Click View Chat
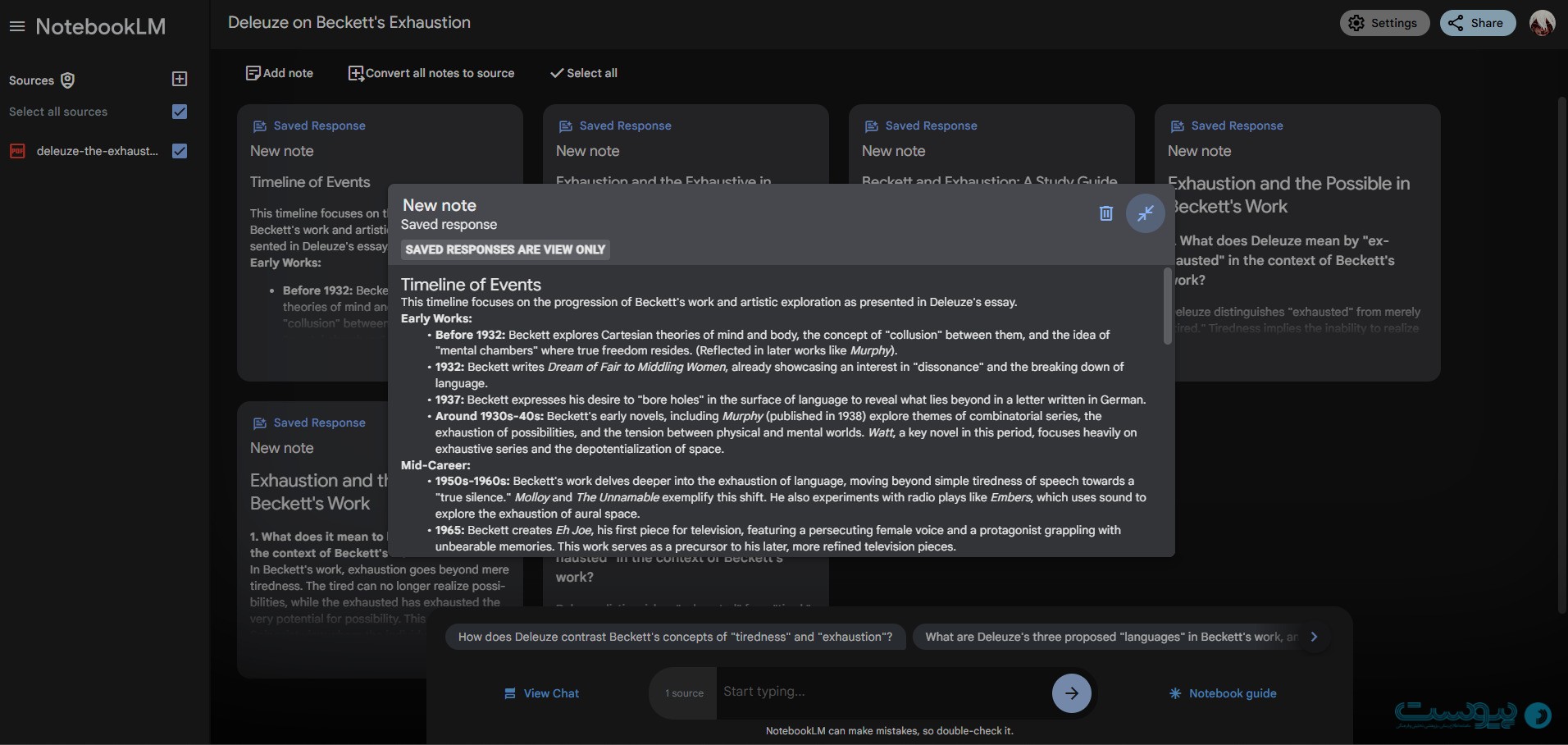Screen dimensions: 1568x745 (541, 693)
